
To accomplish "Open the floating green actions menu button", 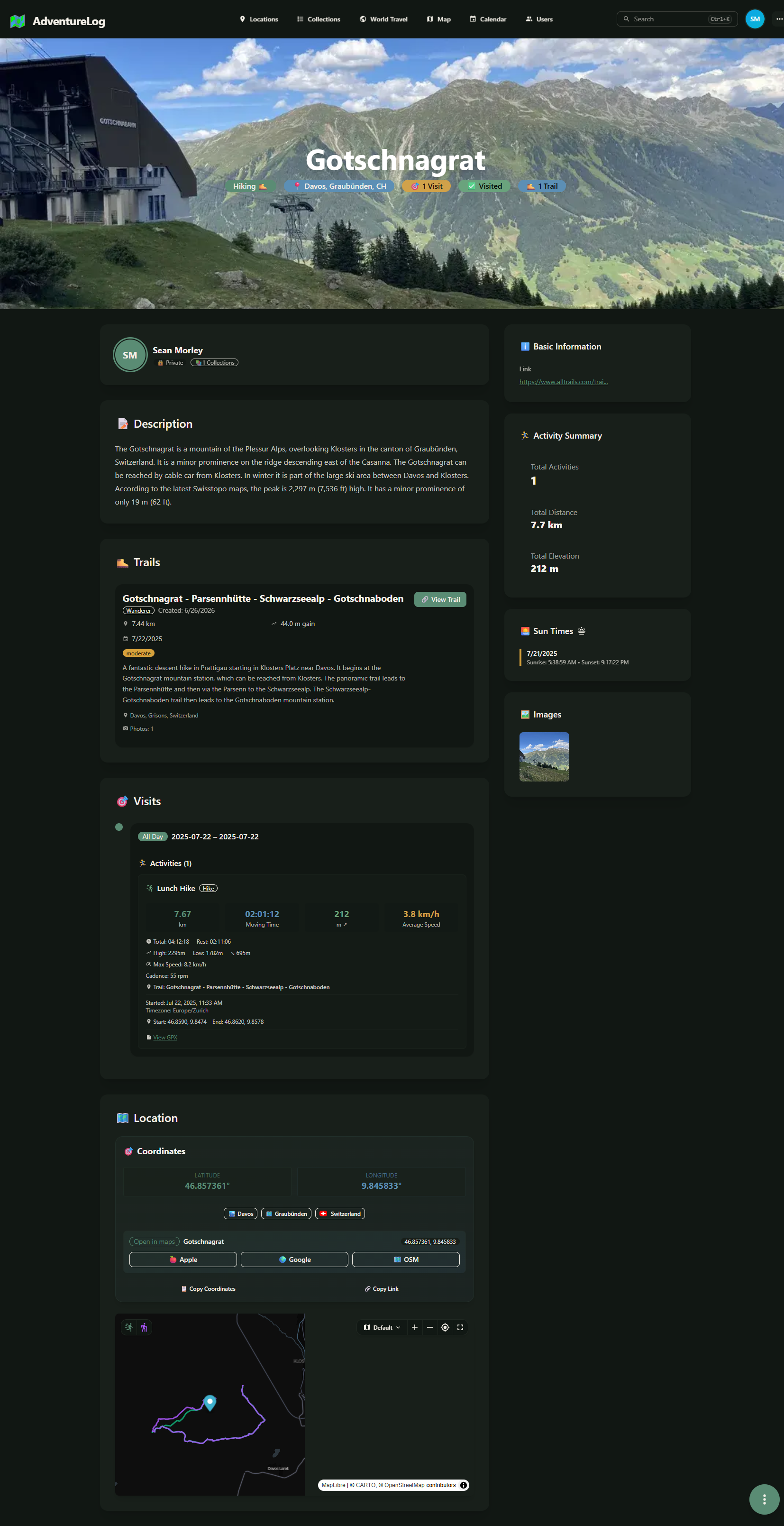I will pos(764,1499).
